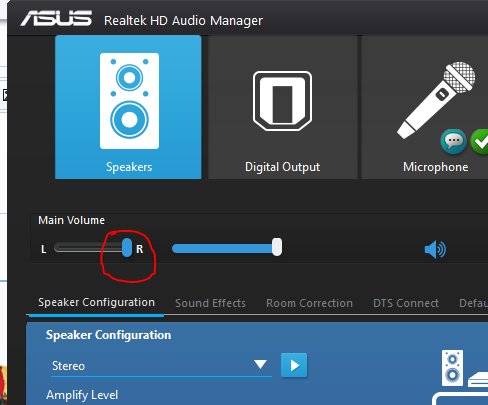The height and width of the screenshot is (405, 488).
Task: Click the Realtek HD Audio Manager title
Action: 183,21
